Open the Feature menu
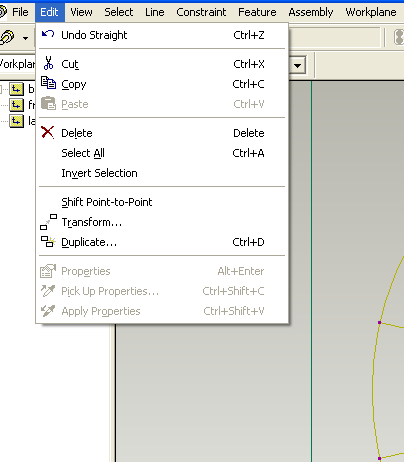This screenshot has width=404, height=462. (x=257, y=12)
